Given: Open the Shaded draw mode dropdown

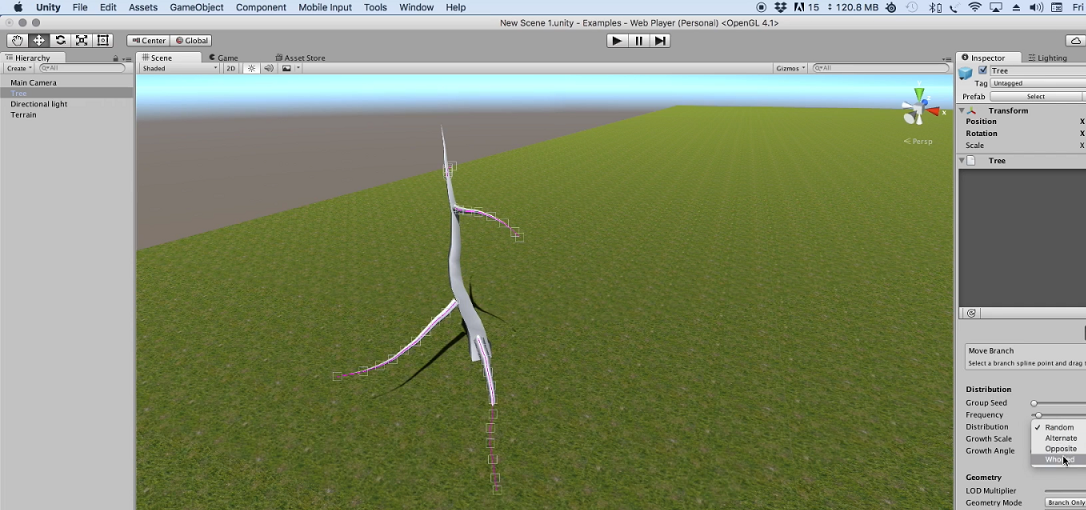Looking at the screenshot, I should point(179,68).
